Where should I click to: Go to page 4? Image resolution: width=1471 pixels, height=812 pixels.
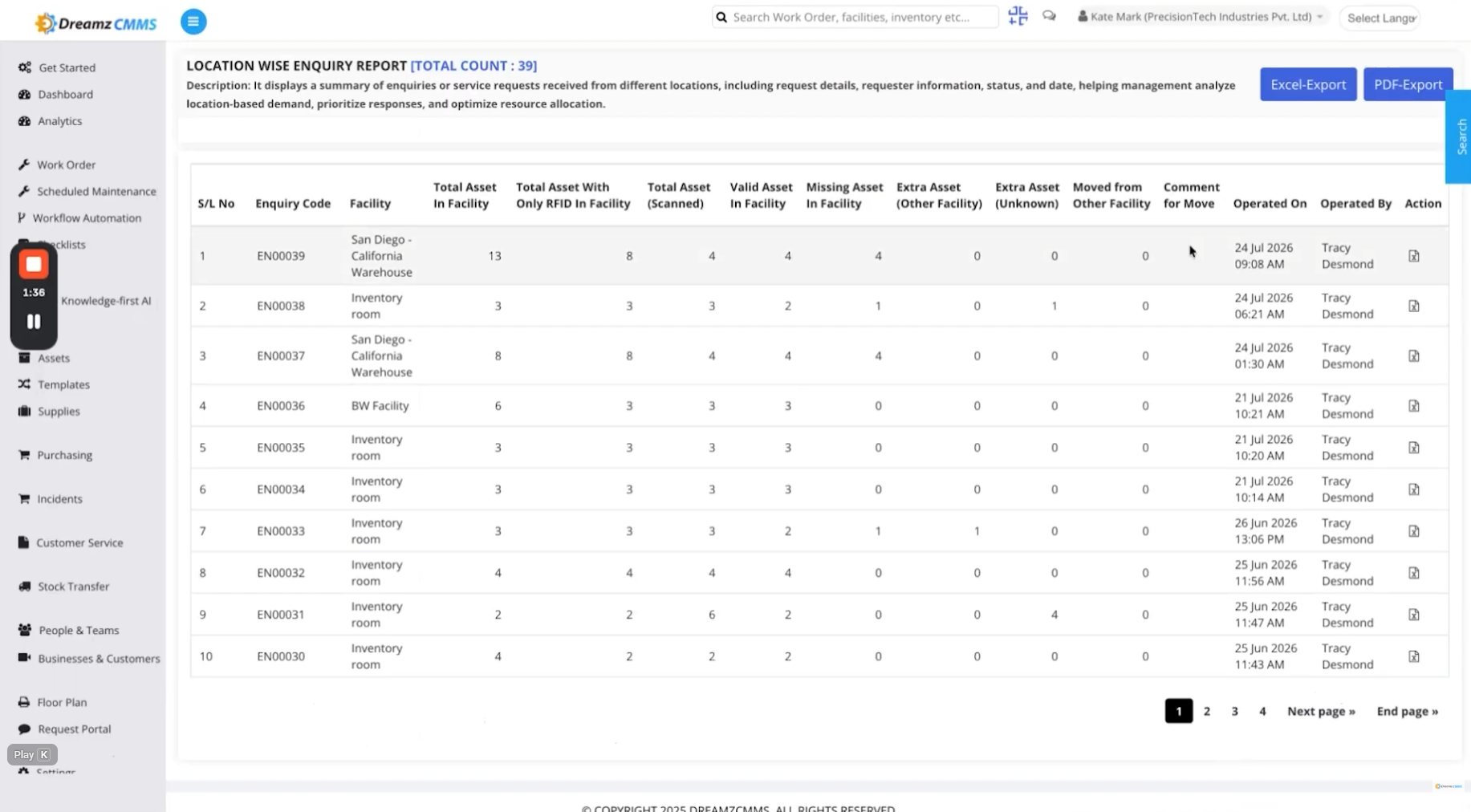1262,711
